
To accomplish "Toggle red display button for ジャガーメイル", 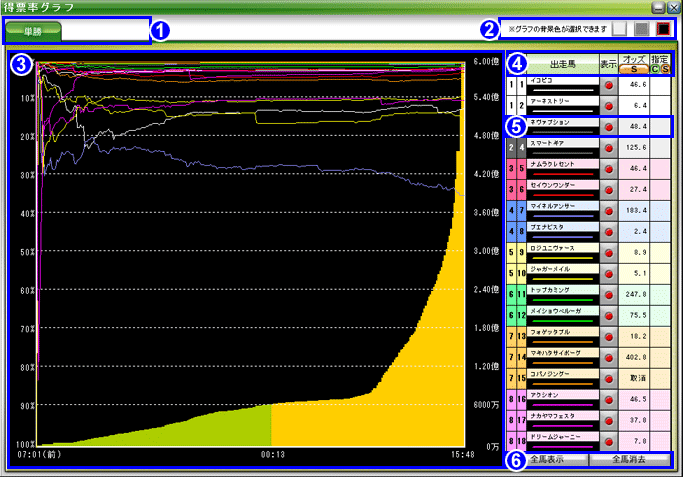I will (609, 274).
